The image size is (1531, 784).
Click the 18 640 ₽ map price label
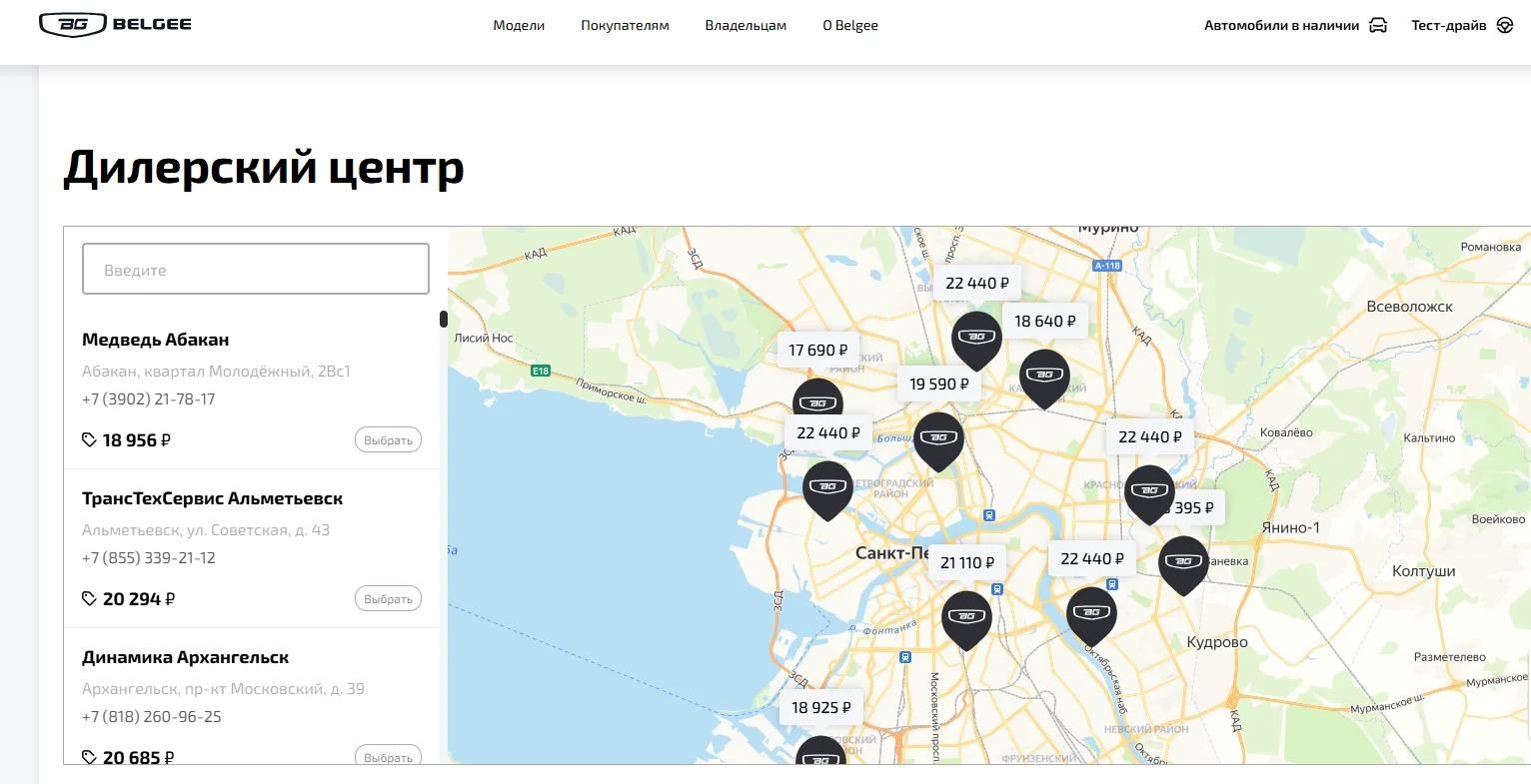[1045, 321]
